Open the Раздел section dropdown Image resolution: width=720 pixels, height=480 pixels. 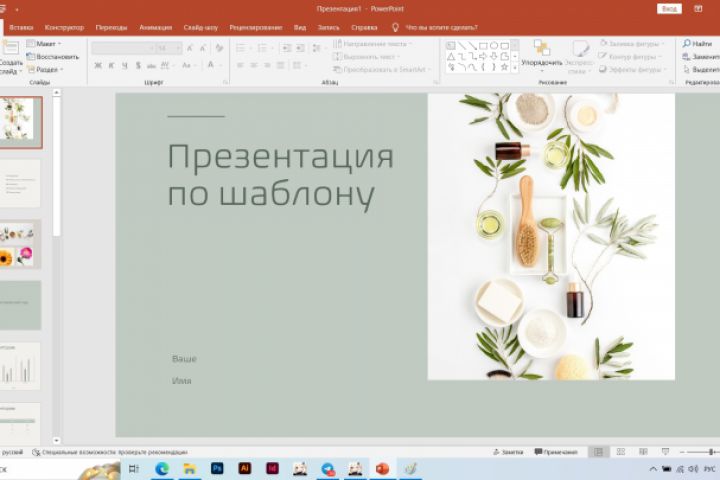(45, 70)
